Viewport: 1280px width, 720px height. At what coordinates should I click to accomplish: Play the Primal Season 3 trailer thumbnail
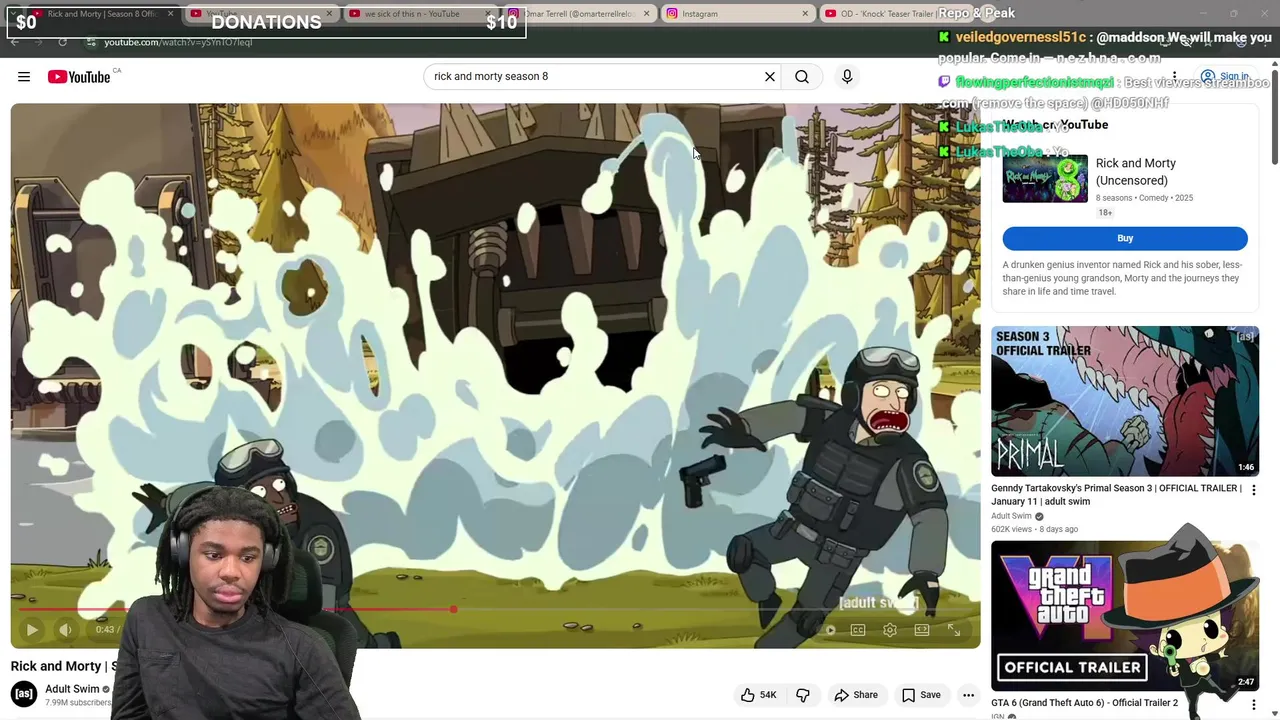pos(1125,401)
